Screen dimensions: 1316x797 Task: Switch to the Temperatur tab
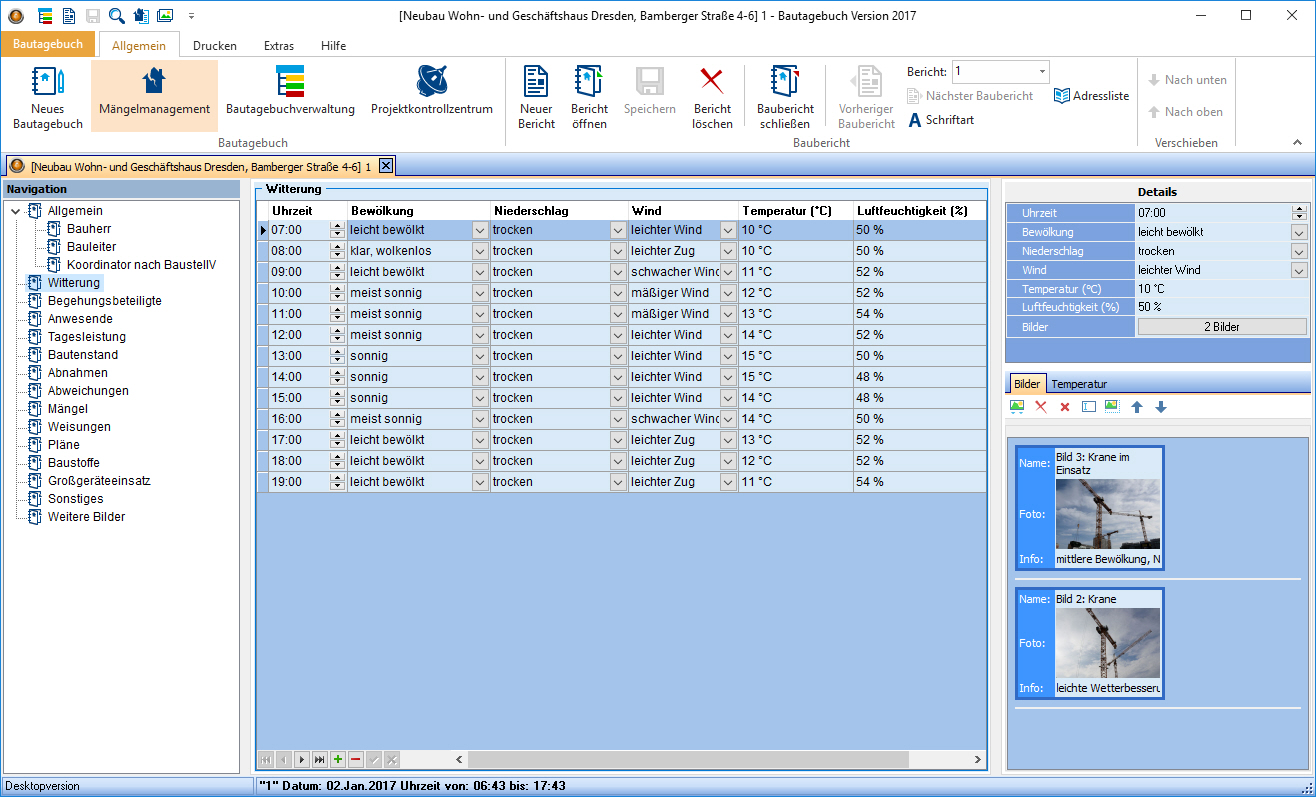1079,384
